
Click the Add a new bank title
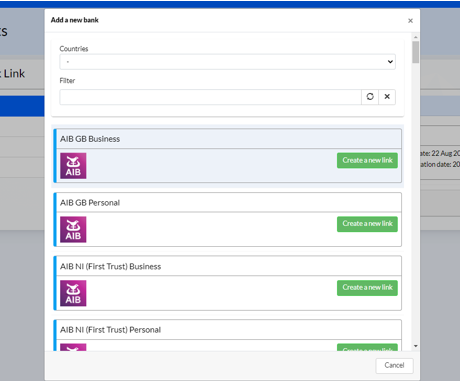point(75,20)
